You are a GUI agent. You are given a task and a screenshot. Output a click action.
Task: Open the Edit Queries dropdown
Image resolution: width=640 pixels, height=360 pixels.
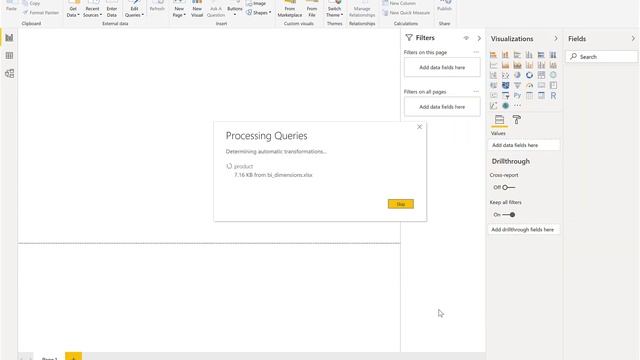tap(134, 9)
